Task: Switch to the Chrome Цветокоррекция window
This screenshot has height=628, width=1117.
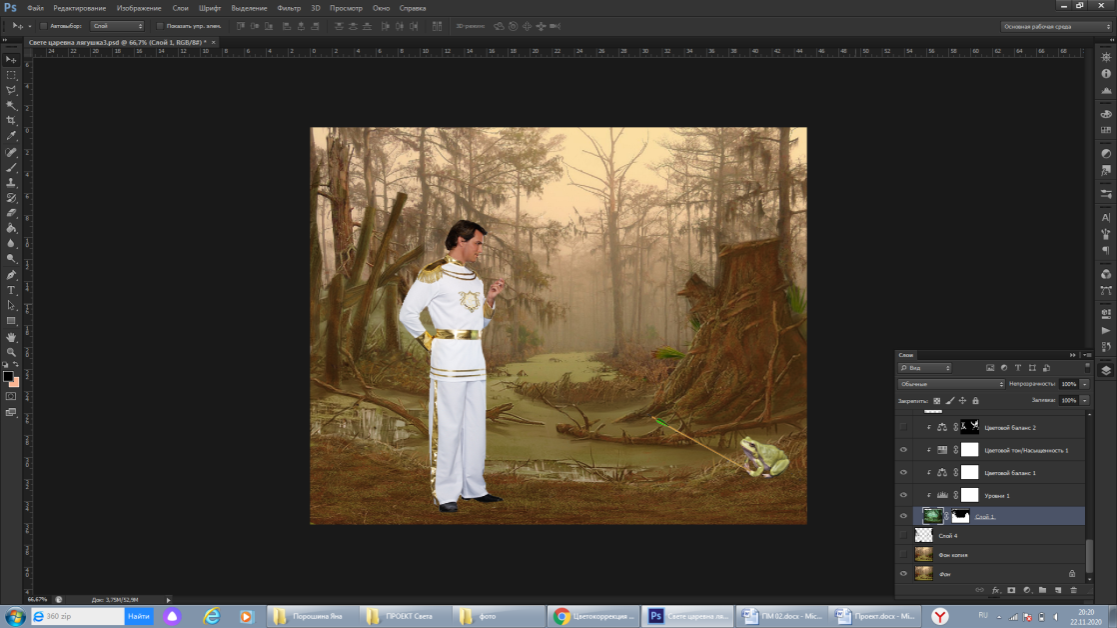Action: coord(593,617)
